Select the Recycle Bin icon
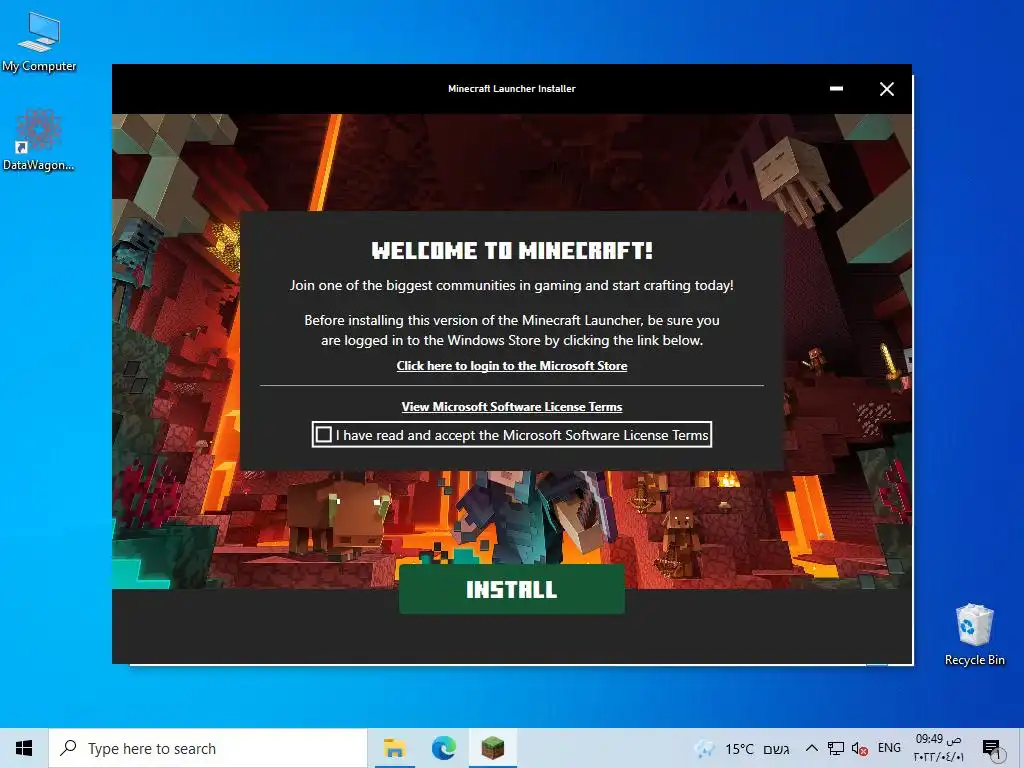 [974, 634]
